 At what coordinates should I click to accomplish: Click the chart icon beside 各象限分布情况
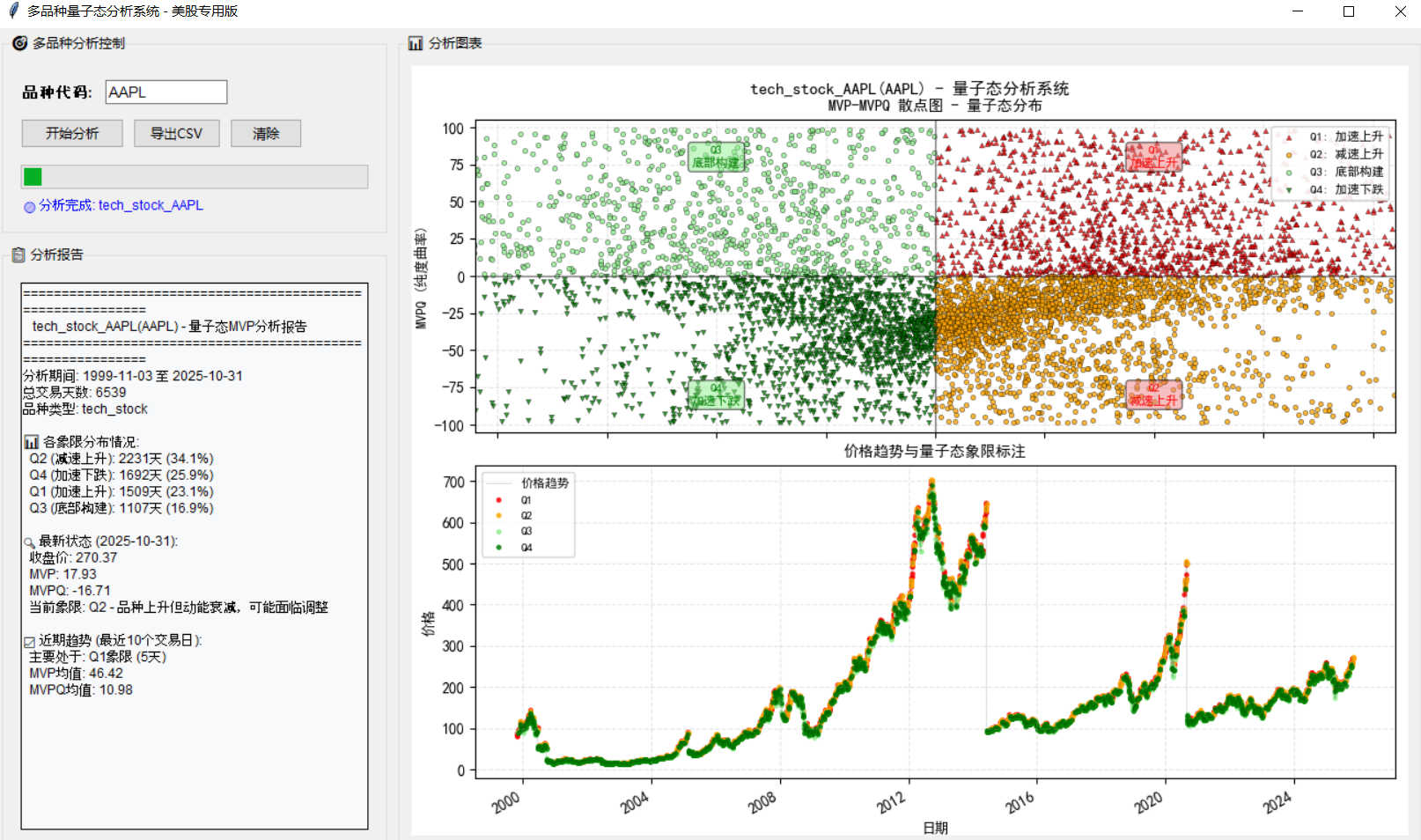click(x=32, y=442)
